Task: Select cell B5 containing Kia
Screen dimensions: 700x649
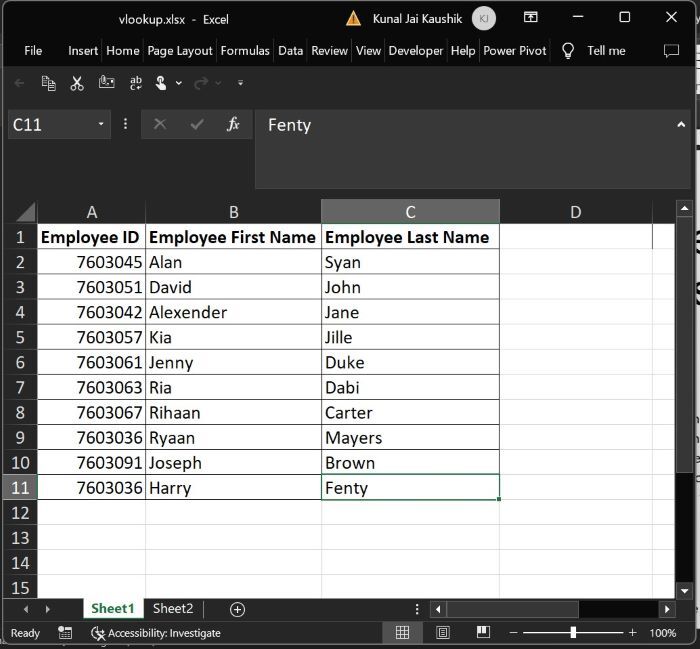Action: pyautogui.click(x=233, y=338)
